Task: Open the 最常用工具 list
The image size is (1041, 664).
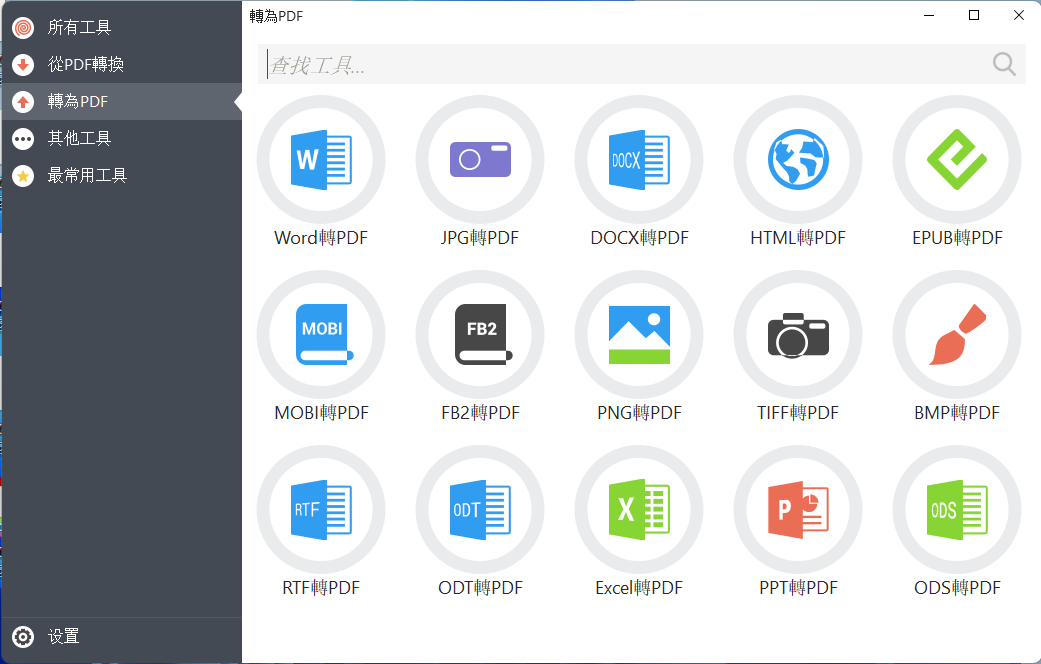Action: 121,176
